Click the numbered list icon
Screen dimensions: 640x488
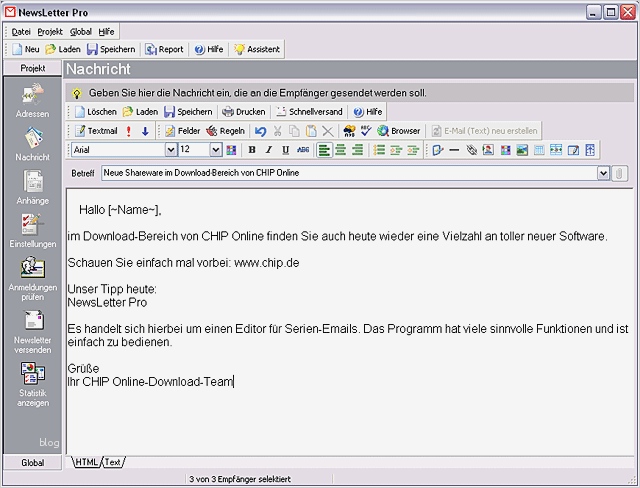coord(379,150)
